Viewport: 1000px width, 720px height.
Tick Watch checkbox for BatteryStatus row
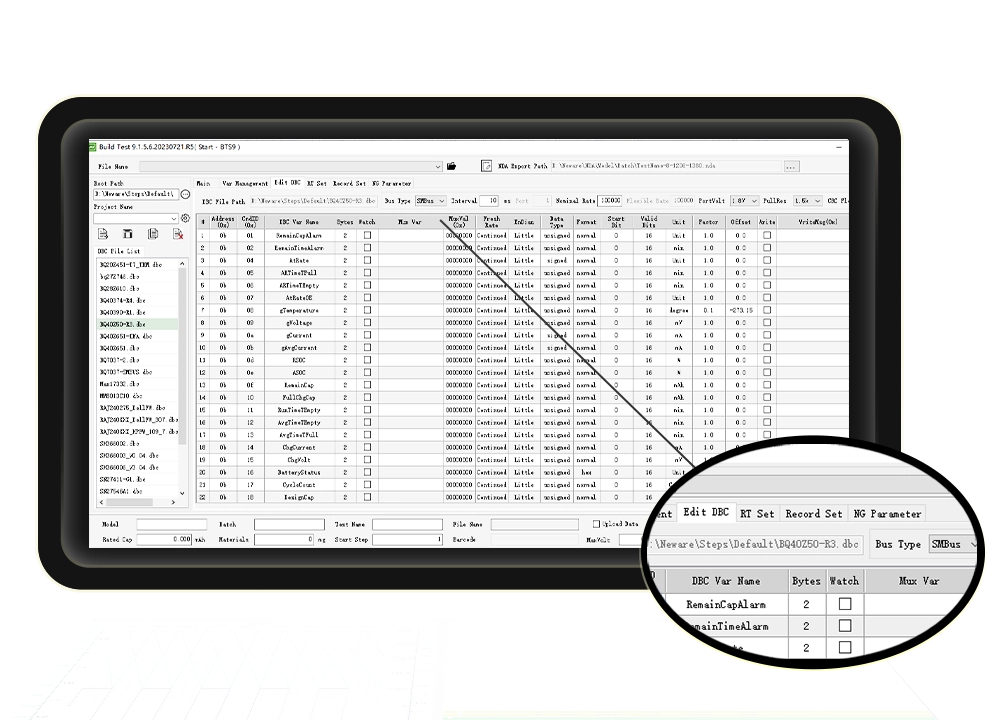(367, 472)
